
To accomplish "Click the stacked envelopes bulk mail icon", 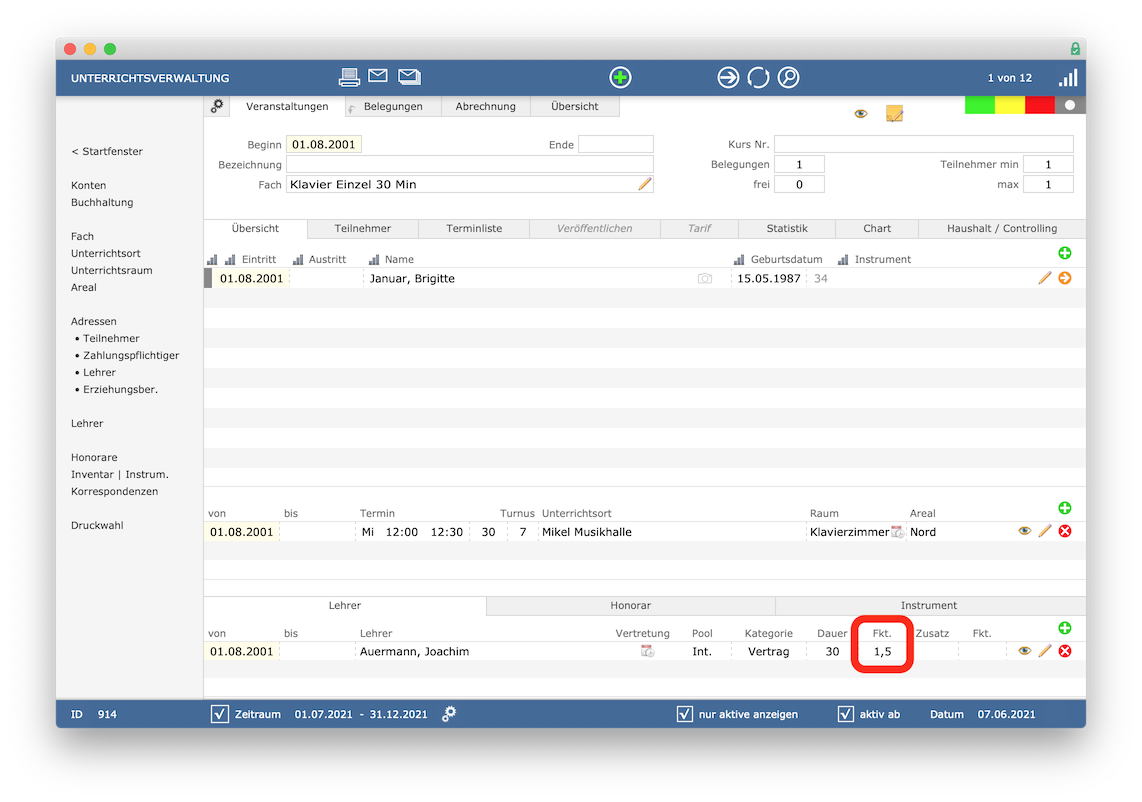I will tap(409, 76).
